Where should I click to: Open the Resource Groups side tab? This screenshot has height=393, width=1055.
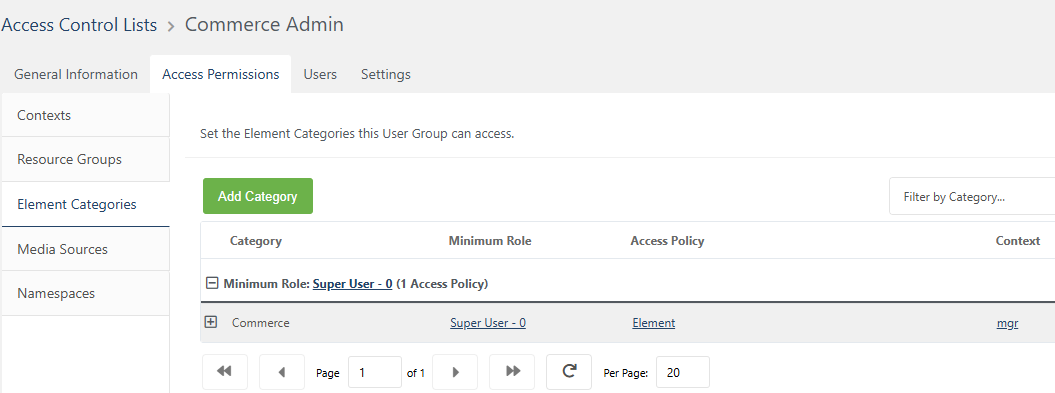tap(85, 159)
